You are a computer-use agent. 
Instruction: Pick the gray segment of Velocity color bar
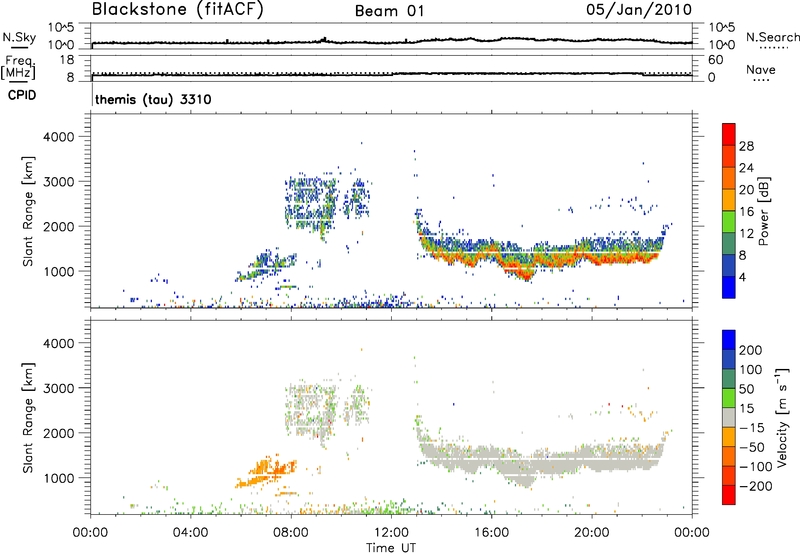tap(729, 417)
